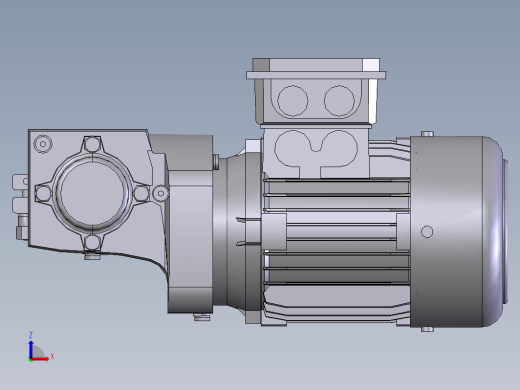The width and height of the screenshot is (520, 390).
Task: Select the bottom bolt hole of output flange
Action: point(92,242)
